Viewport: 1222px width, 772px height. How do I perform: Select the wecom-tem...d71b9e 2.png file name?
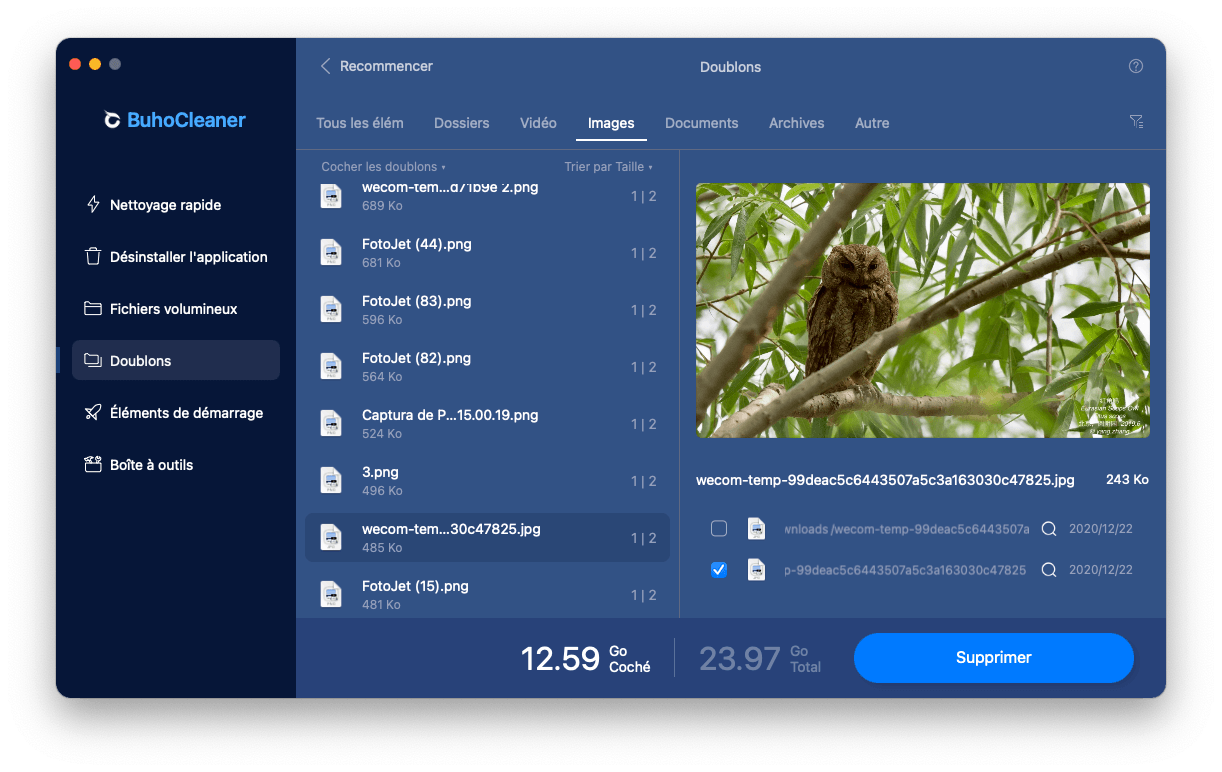click(450, 189)
